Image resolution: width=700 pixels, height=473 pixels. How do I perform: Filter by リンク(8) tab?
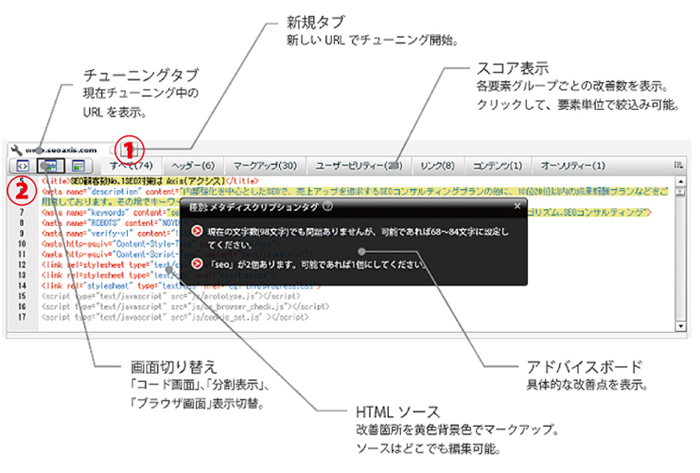(436, 164)
